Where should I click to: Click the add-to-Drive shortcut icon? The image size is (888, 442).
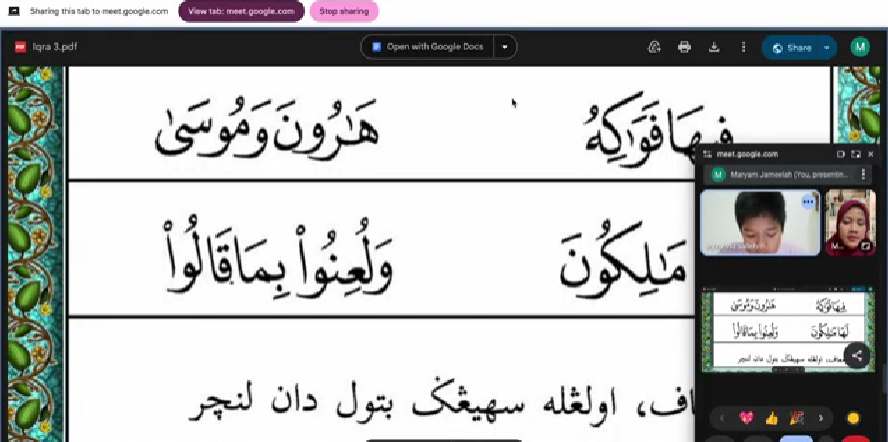654,47
